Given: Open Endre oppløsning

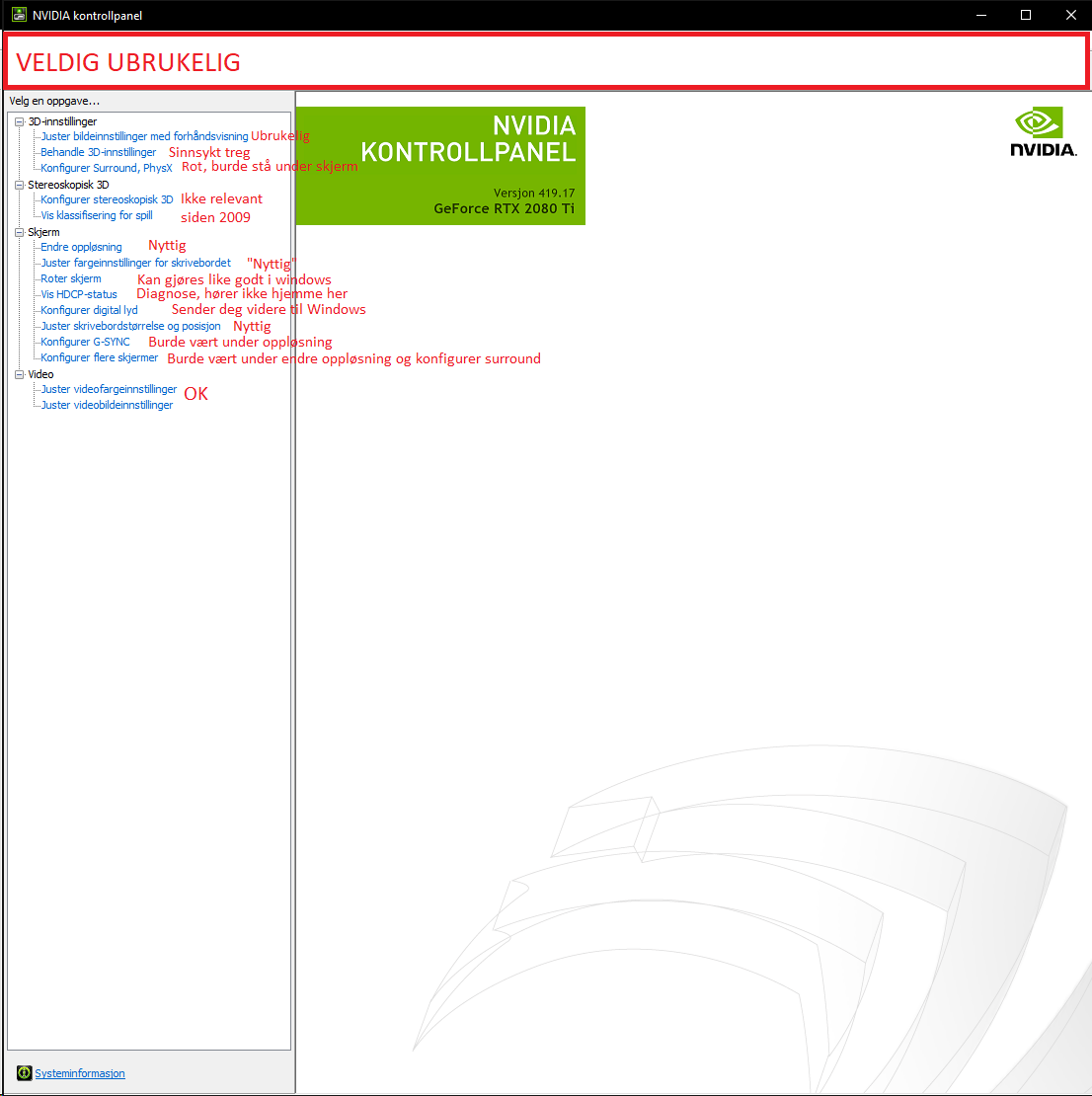Looking at the screenshot, I should click(x=81, y=248).
